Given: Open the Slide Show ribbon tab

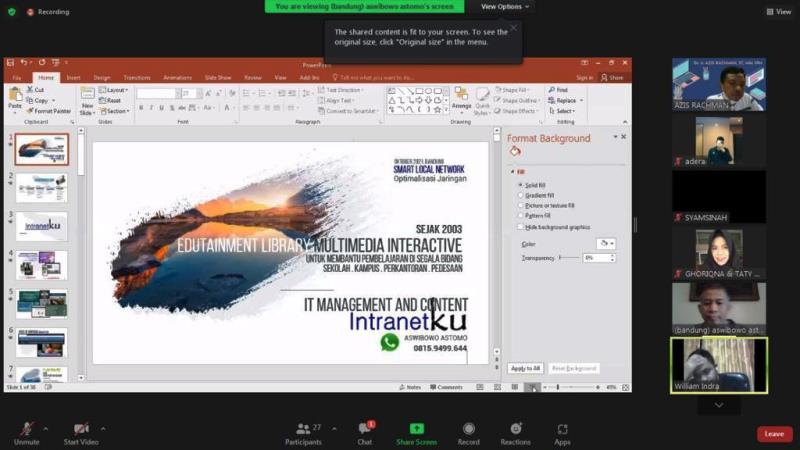Looking at the screenshot, I should point(218,77).
